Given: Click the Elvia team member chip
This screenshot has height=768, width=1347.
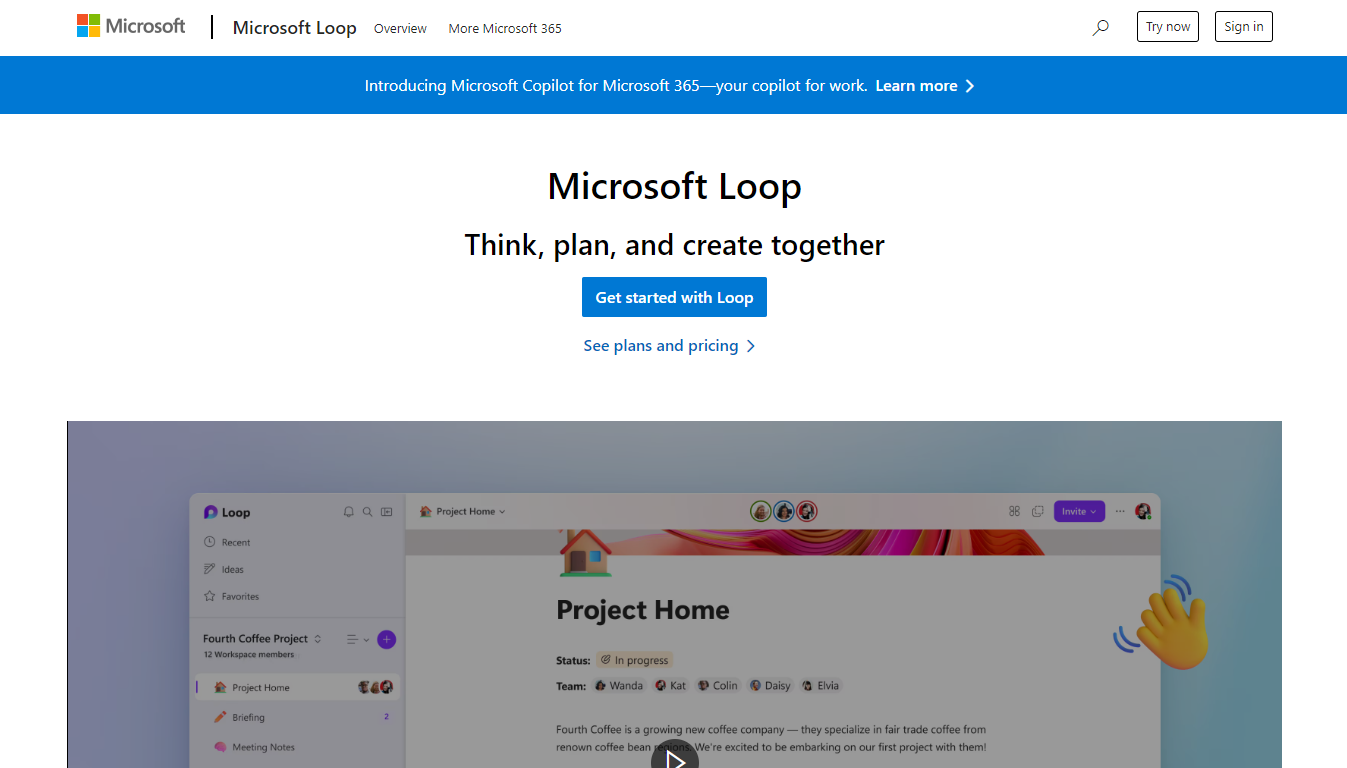Looking at the screenshot, I should [x=821, y=686].
